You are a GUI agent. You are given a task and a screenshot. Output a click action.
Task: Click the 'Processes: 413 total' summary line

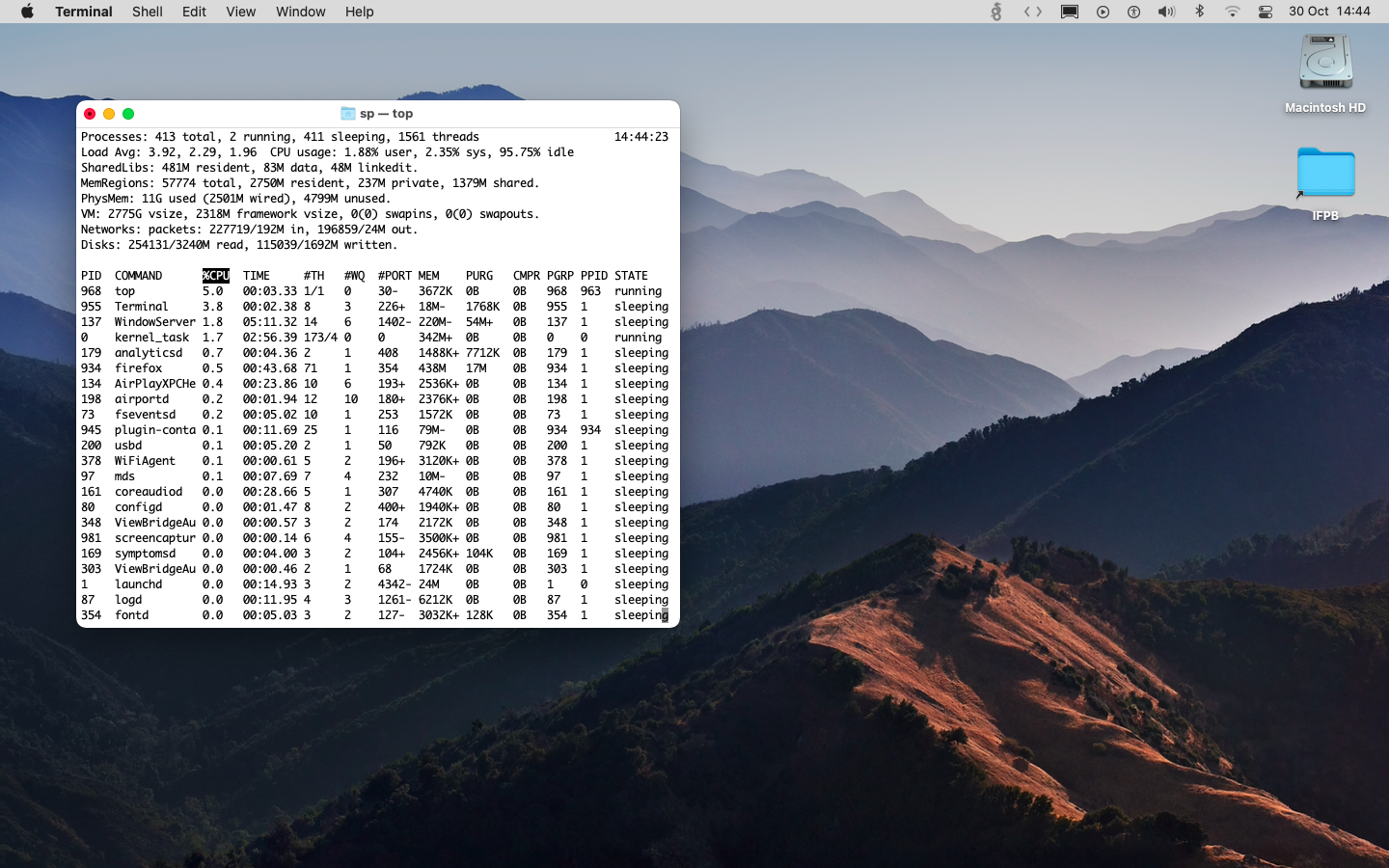tap(280, 137)
